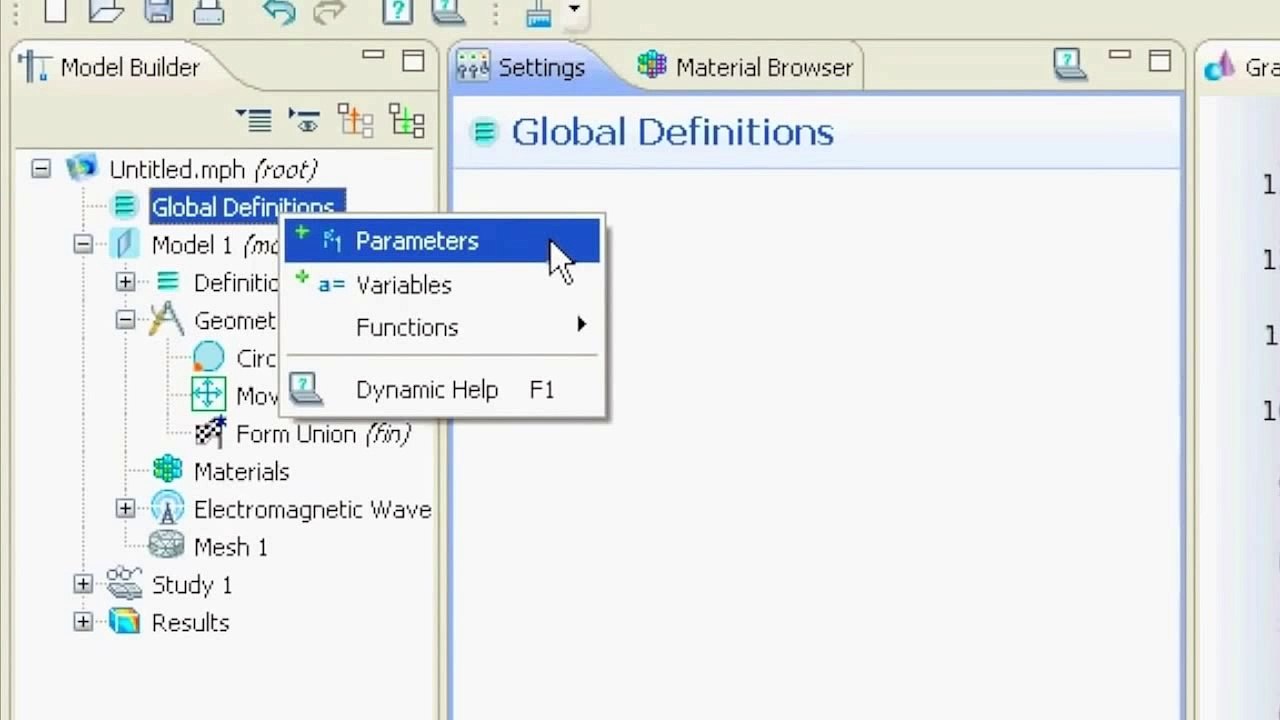The width and height of the screenshot is (1280, 720).
Task: Undo the last action with the blue arrow
Action: point(279,11)
